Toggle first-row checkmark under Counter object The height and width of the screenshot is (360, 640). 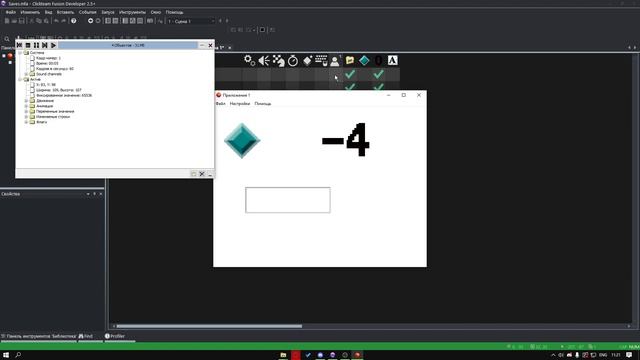[378, 74]
